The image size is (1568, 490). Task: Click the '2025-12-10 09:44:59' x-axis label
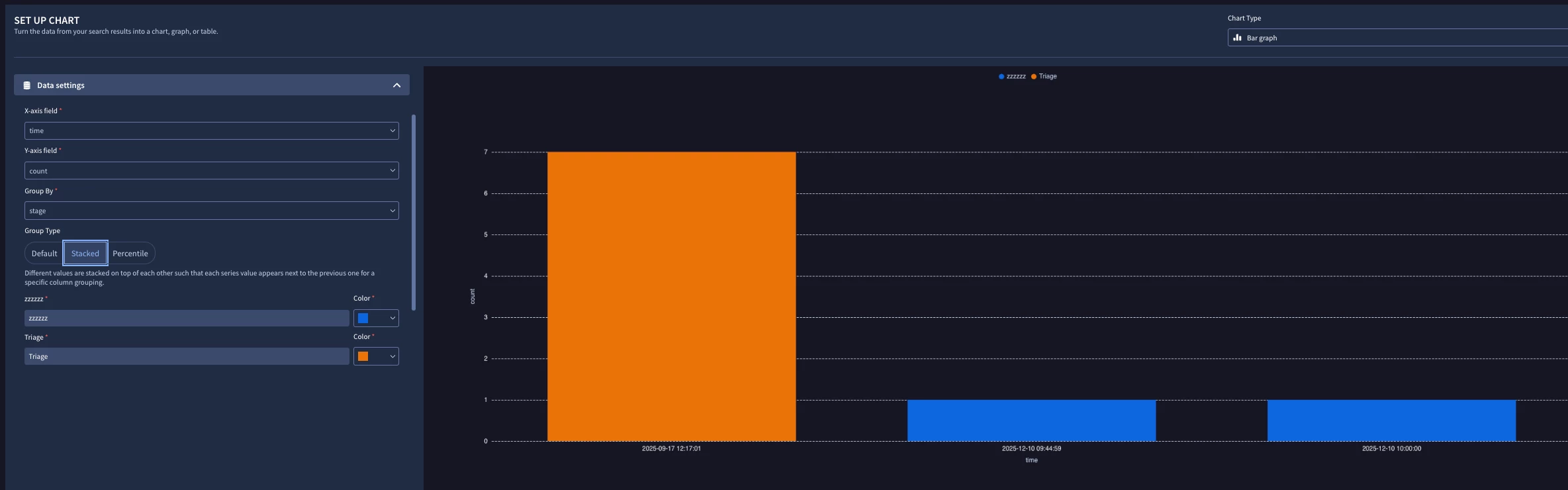tap(1031, 449)
